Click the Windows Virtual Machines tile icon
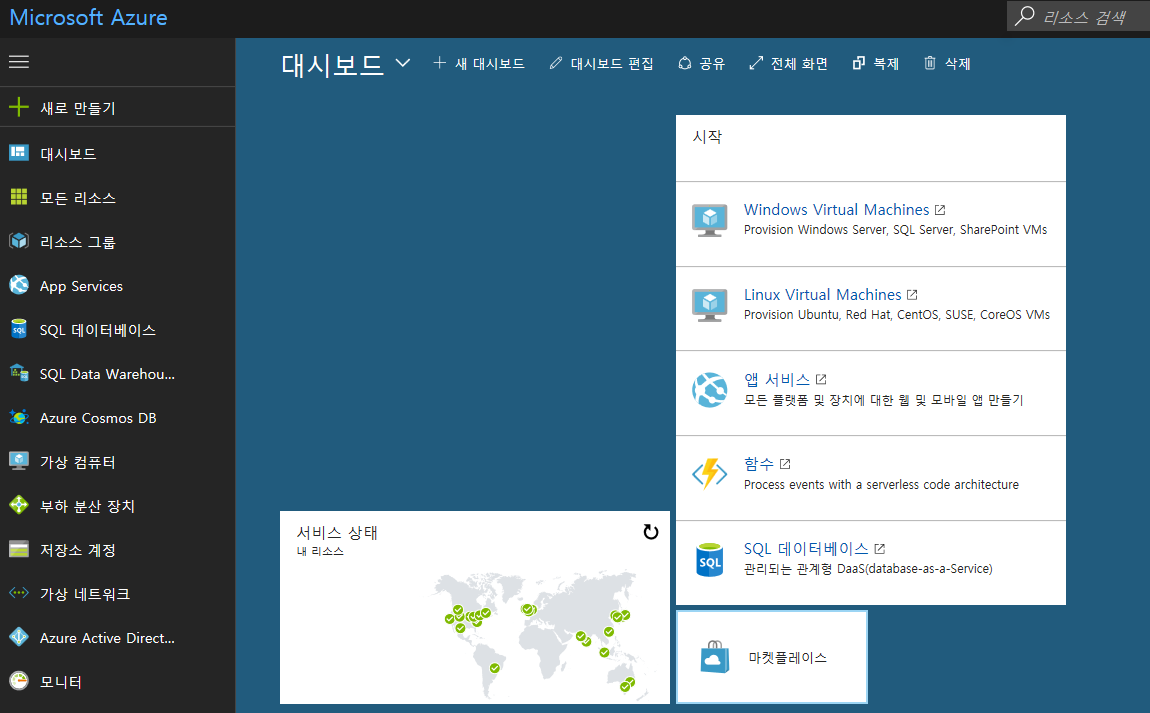This screenshot has height=713, width=1150. 709,221
